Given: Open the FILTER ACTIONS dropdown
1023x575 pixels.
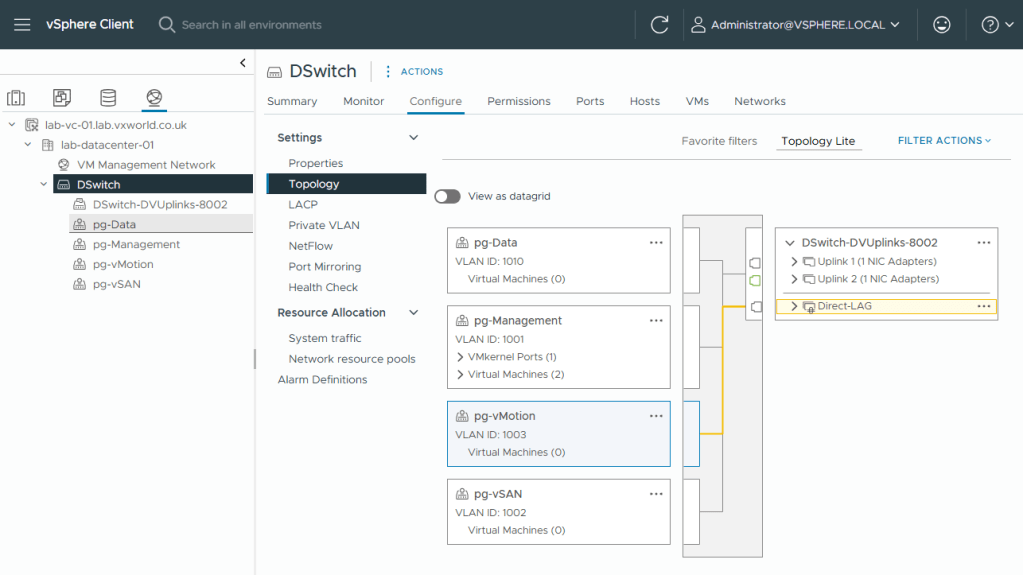Looking at the screenshot, I should point(944,141).
